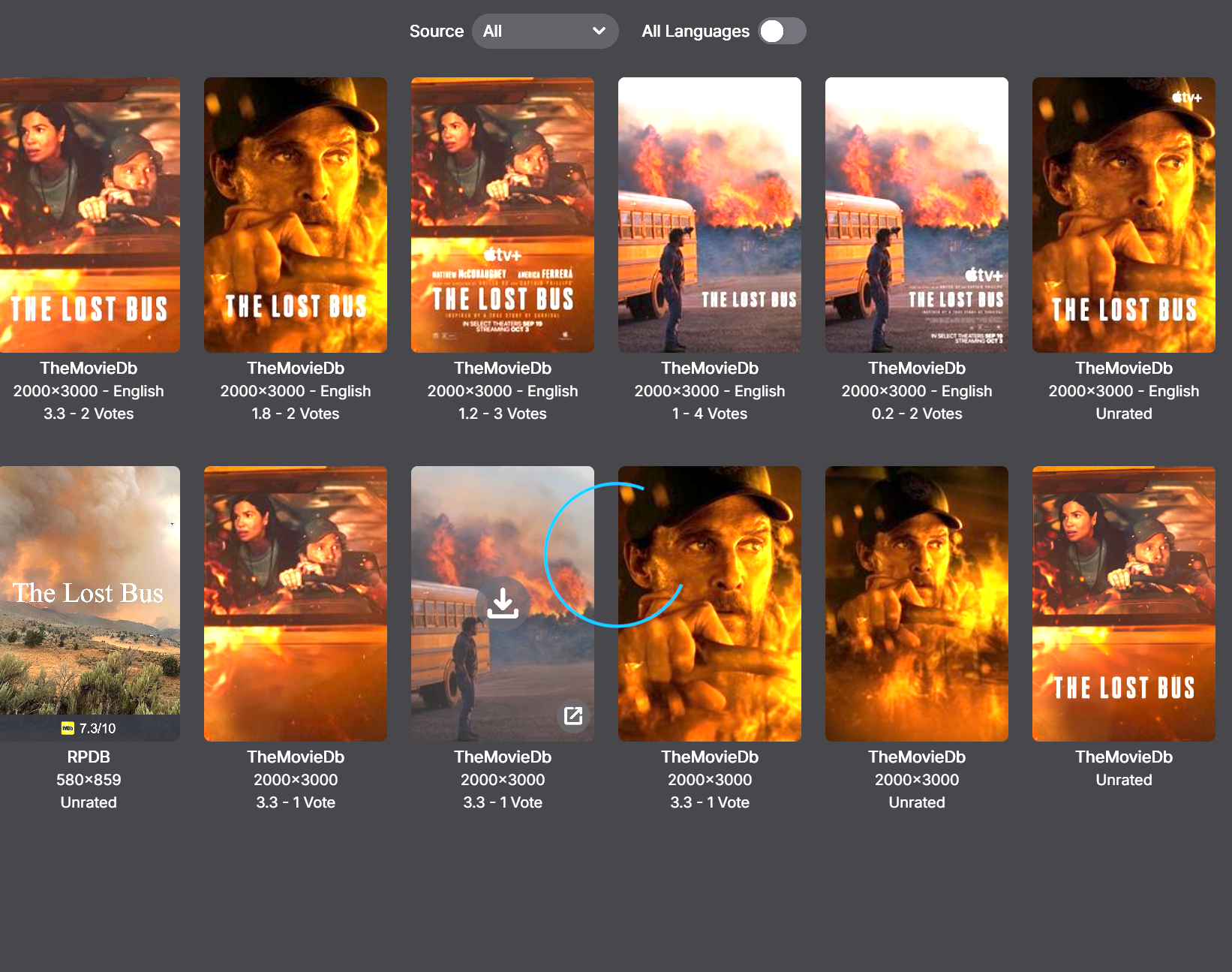Choose the textless bus-interior poster, second row

tap(296, 603)
